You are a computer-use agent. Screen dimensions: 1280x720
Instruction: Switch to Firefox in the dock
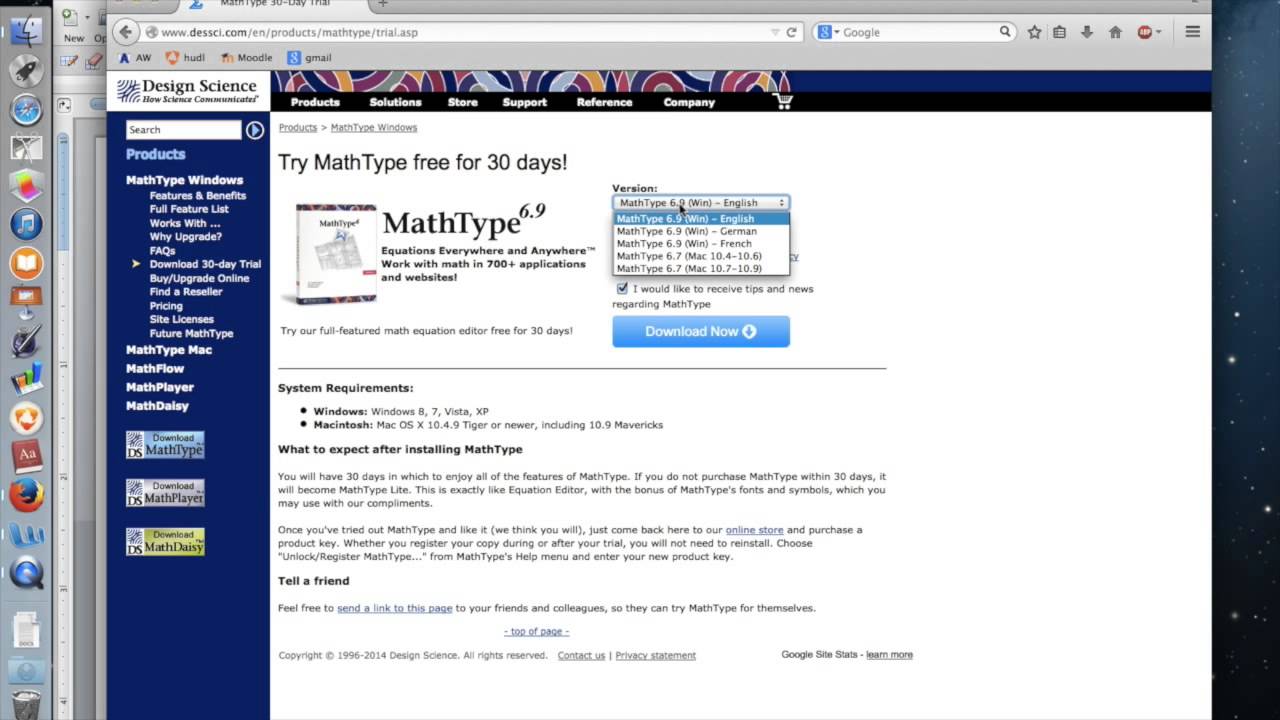pyautogui.click(x=26, y=495)
